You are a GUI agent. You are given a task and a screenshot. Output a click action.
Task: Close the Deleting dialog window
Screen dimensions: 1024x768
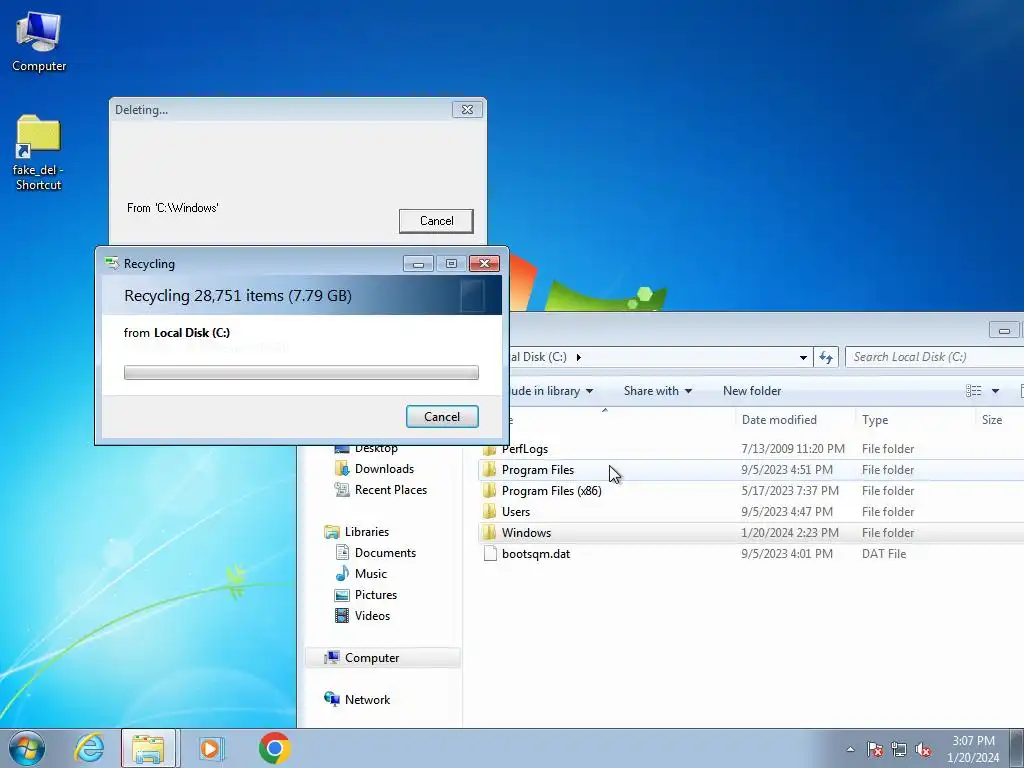[468, 110]
